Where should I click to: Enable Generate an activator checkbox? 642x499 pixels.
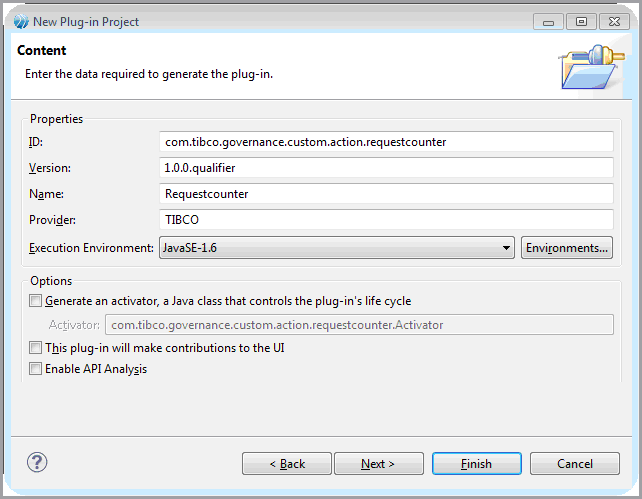pyautogui.click(x=36, y=301)
